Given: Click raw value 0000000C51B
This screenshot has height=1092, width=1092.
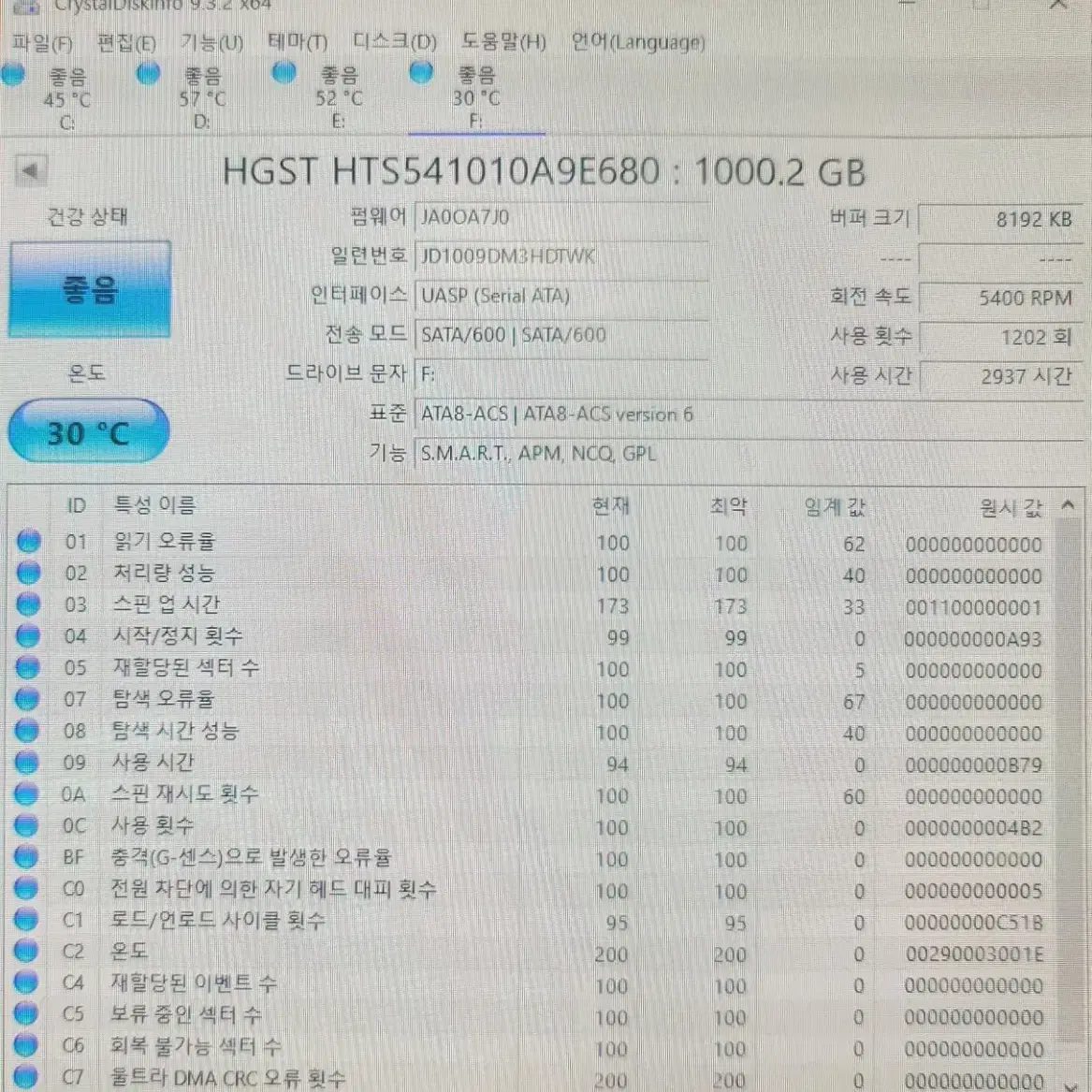Looking at the screenshot, I should pos(973,923).
